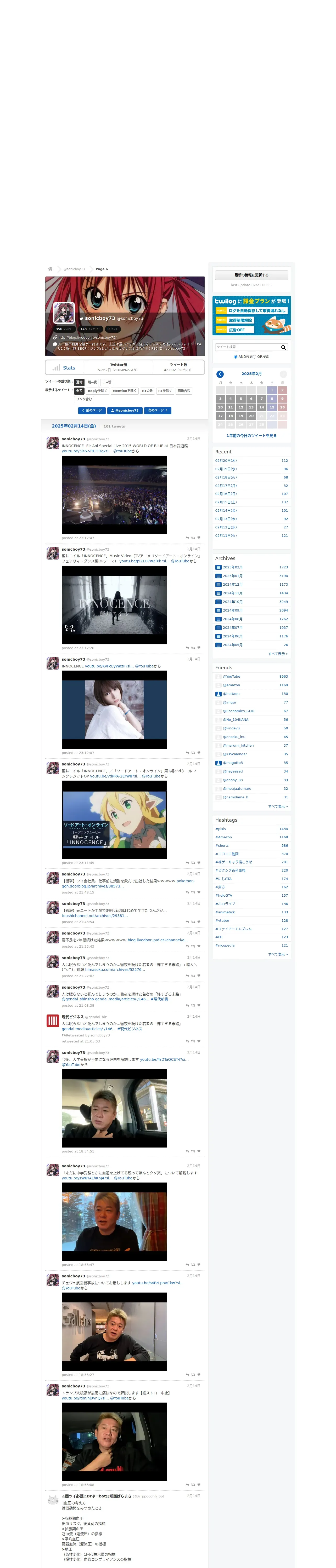Toggle the Replyを除く filter

click(x=97, y=391)
